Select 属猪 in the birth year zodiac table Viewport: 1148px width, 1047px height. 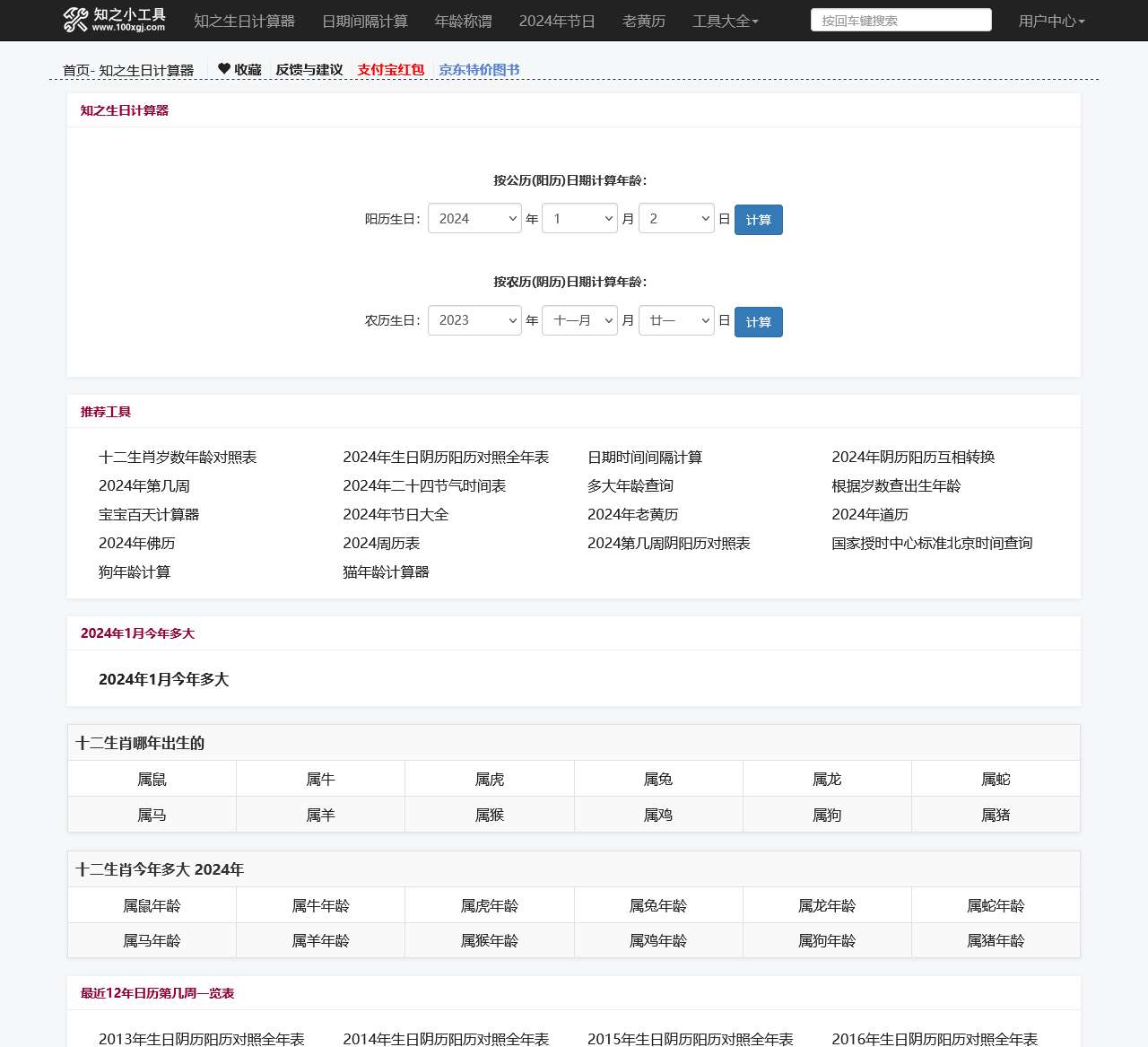click(996, 815)
